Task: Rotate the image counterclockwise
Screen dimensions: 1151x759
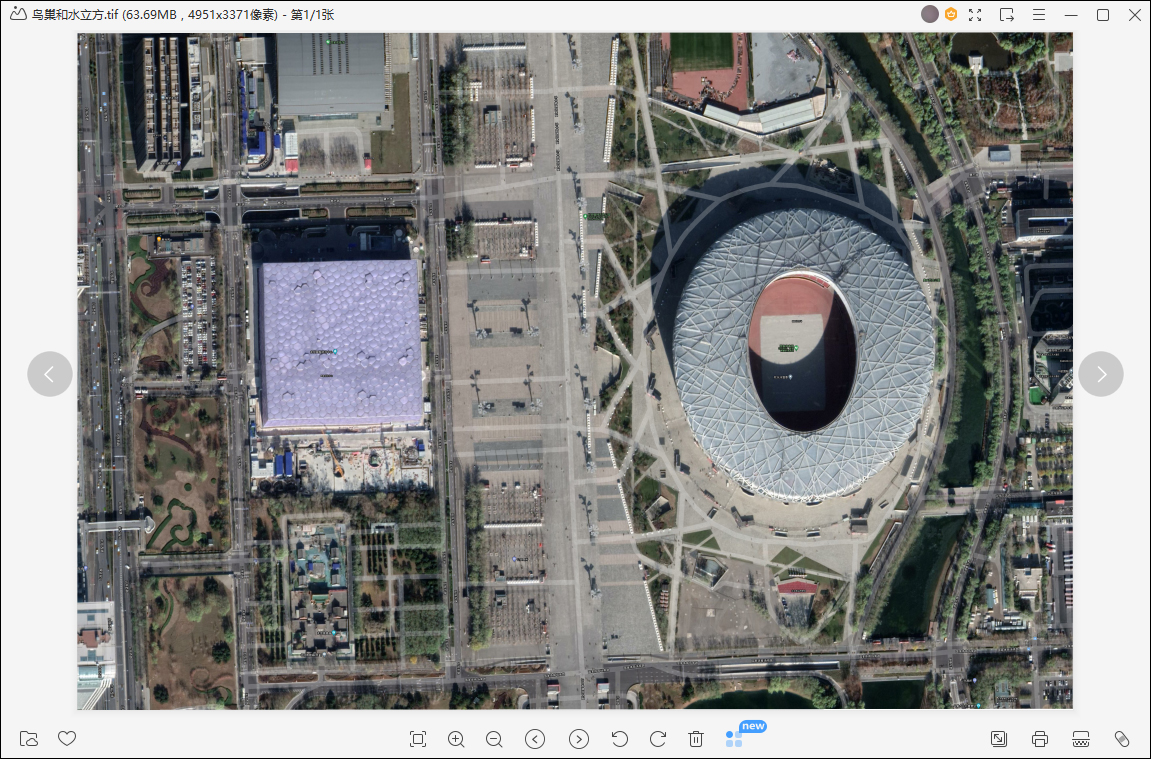Action: coord(620,739)
